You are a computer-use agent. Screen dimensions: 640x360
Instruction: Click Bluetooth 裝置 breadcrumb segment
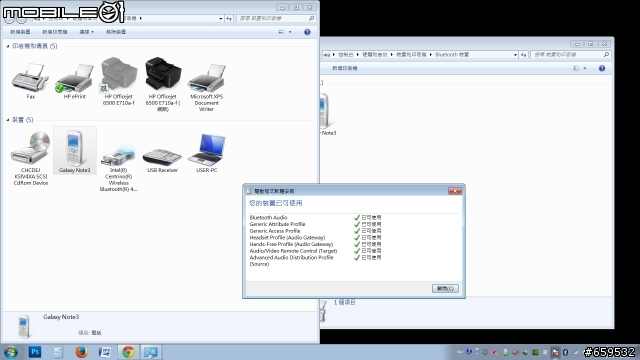pos(452,55)
